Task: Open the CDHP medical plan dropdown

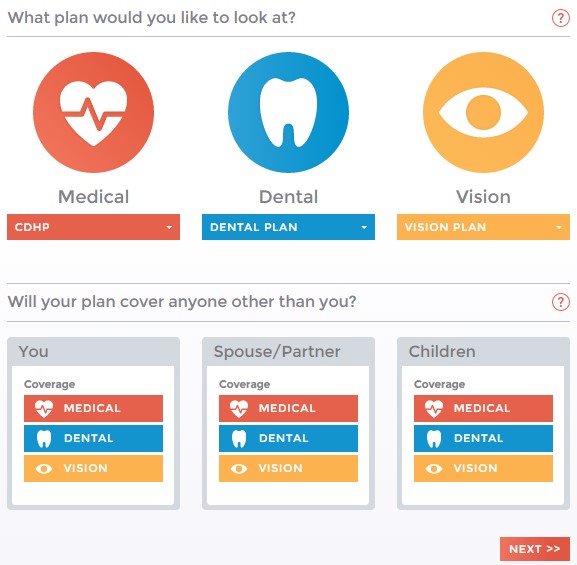Action: (93, 227)
